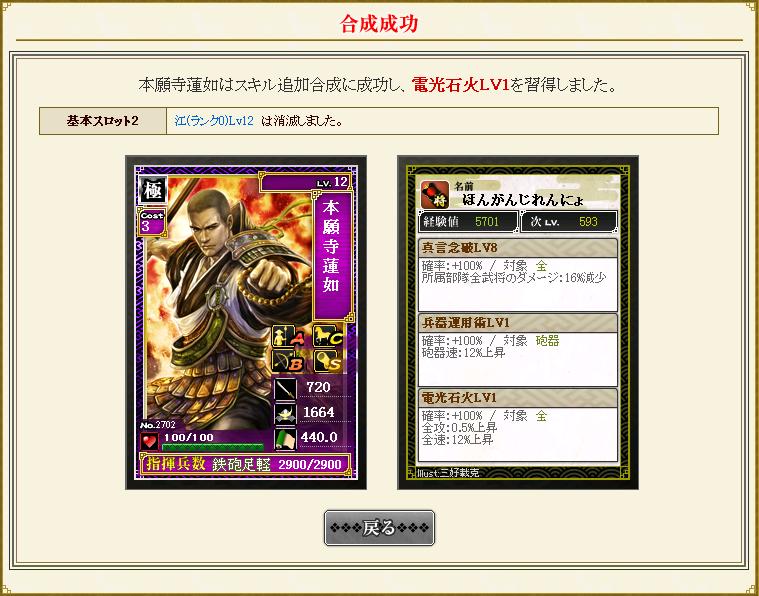Viewport: 759px width, 596px height.
Task: Click the cavalry aptitude C icon
Action: [328, 336]
